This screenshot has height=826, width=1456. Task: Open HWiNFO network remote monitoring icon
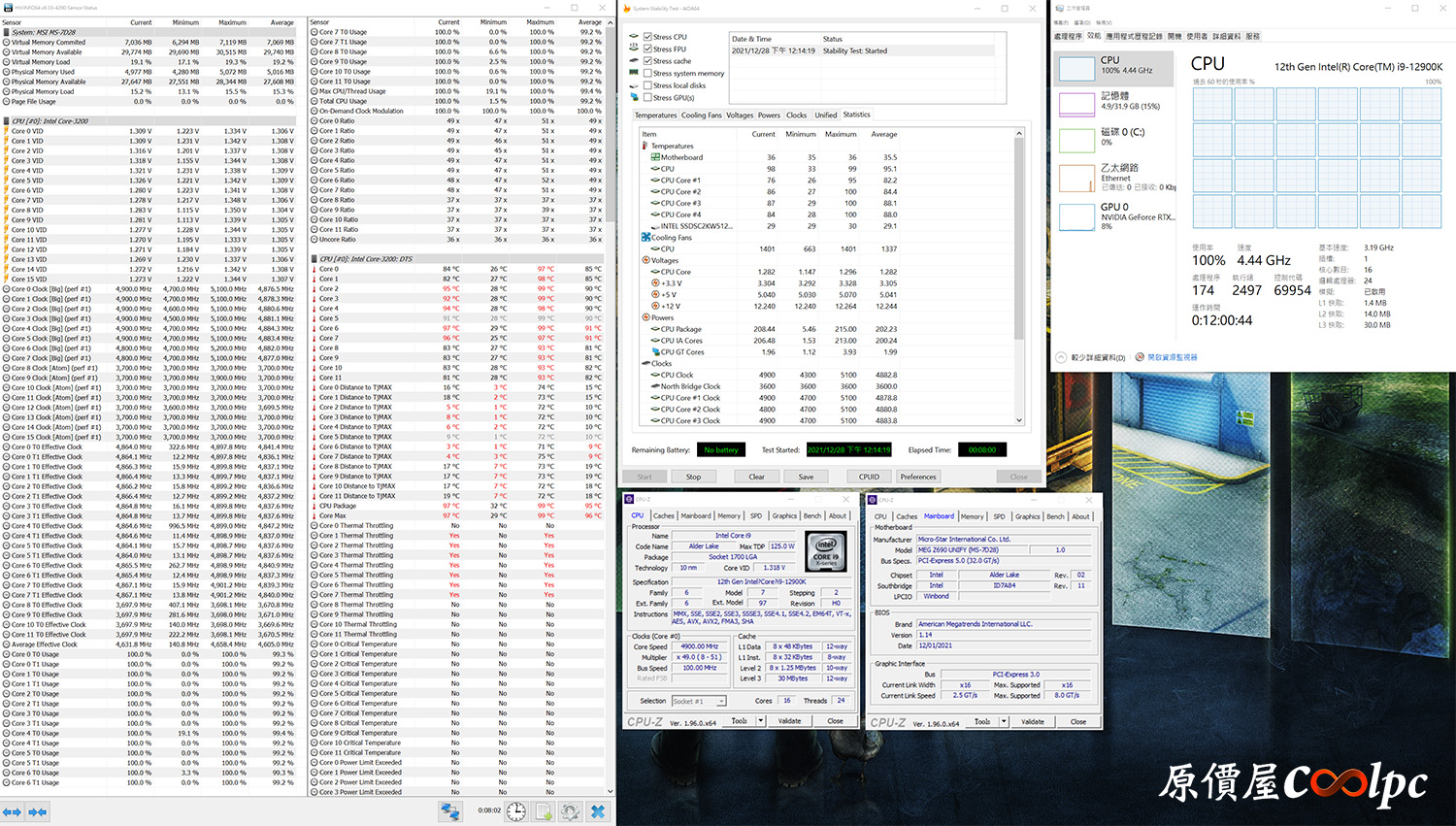click(x=450, y=810)
